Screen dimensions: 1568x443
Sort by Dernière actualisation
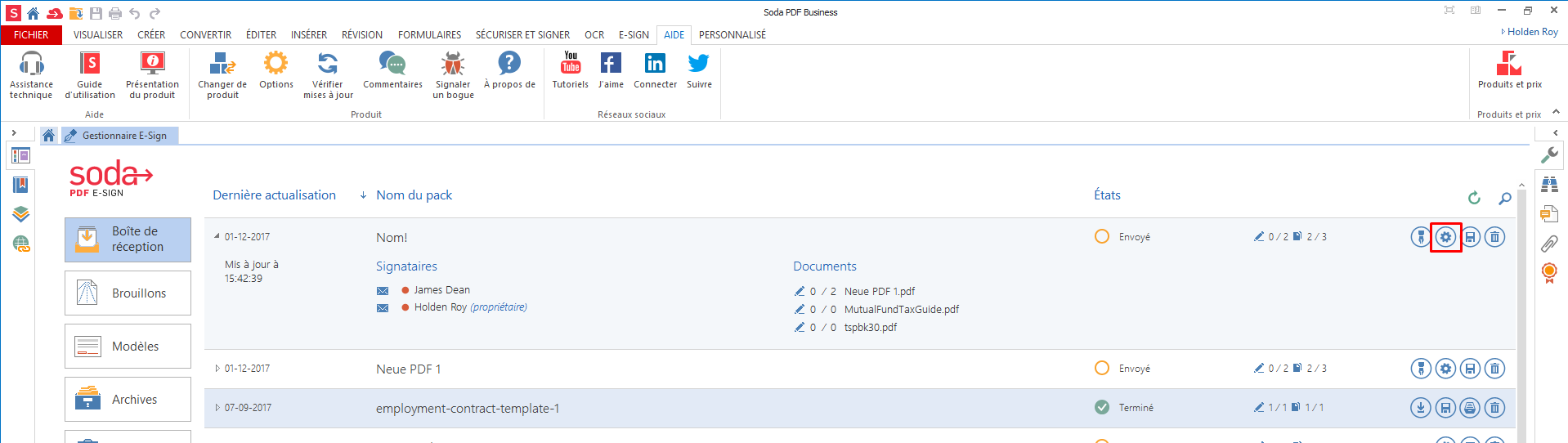pos(274,195)
